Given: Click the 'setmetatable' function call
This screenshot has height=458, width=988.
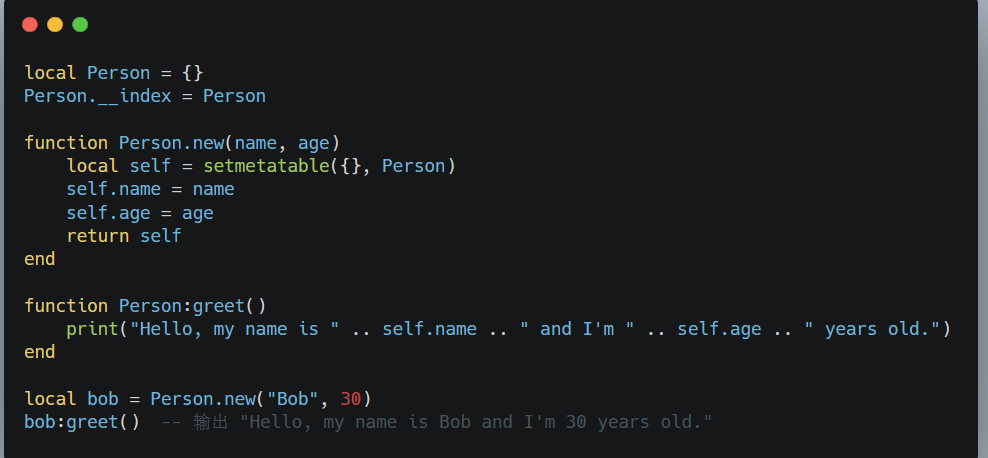Looking at the screenshot, I should click(x=266, y=166).
